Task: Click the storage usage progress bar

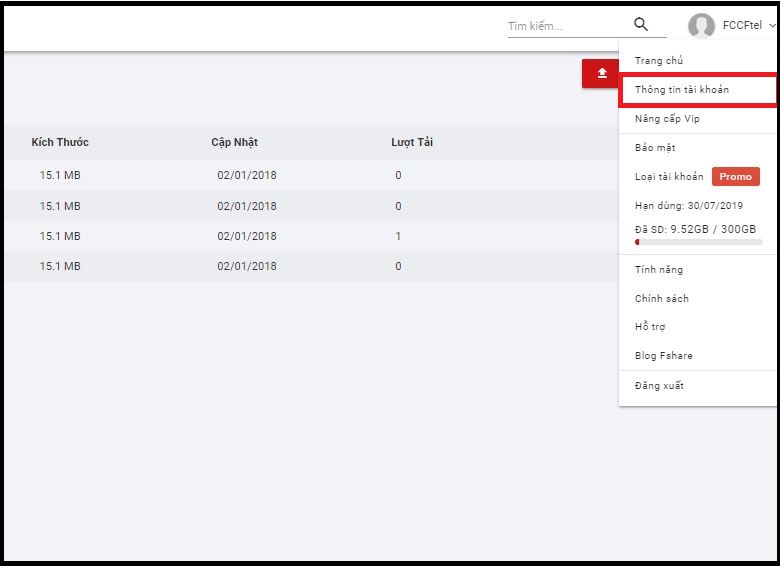Action: click(x=698, y=242)
